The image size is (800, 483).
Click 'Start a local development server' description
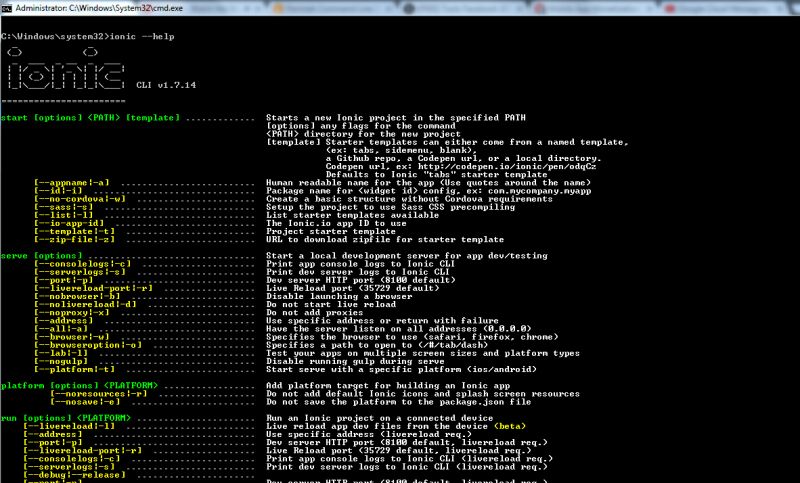click(407, 256)
